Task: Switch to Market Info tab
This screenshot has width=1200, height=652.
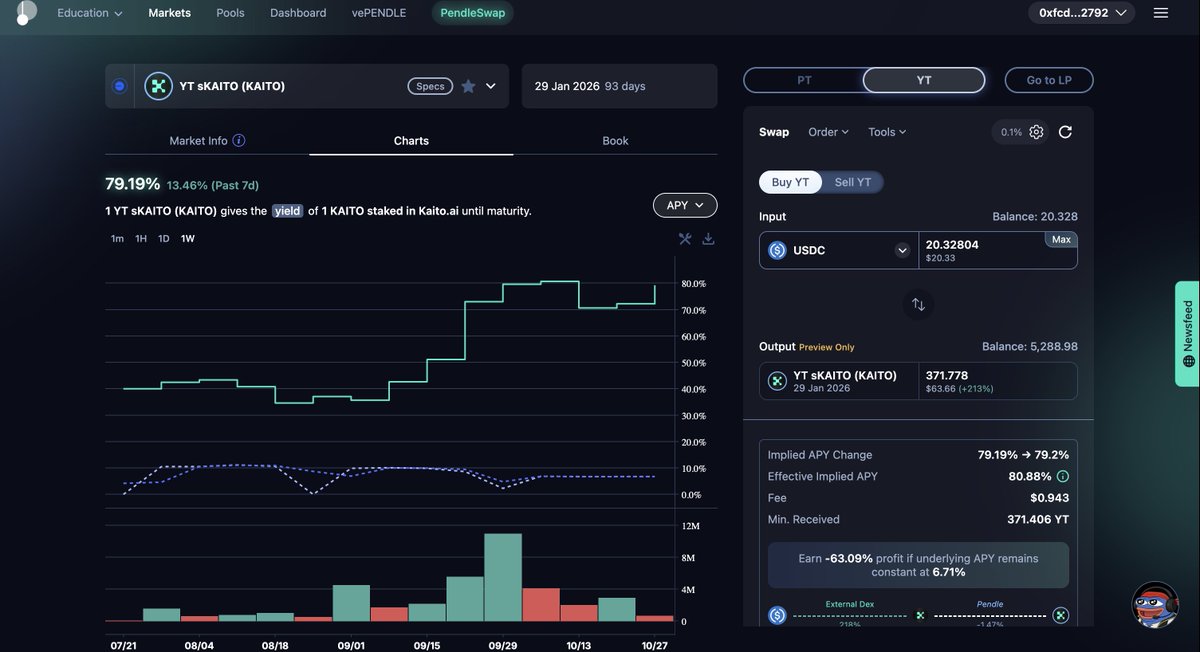Action: point(207,141)
